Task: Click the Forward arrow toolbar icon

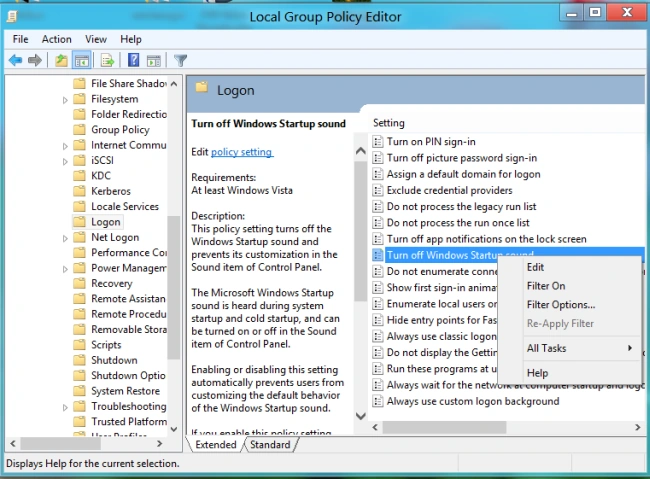Action: pos(35,61)
